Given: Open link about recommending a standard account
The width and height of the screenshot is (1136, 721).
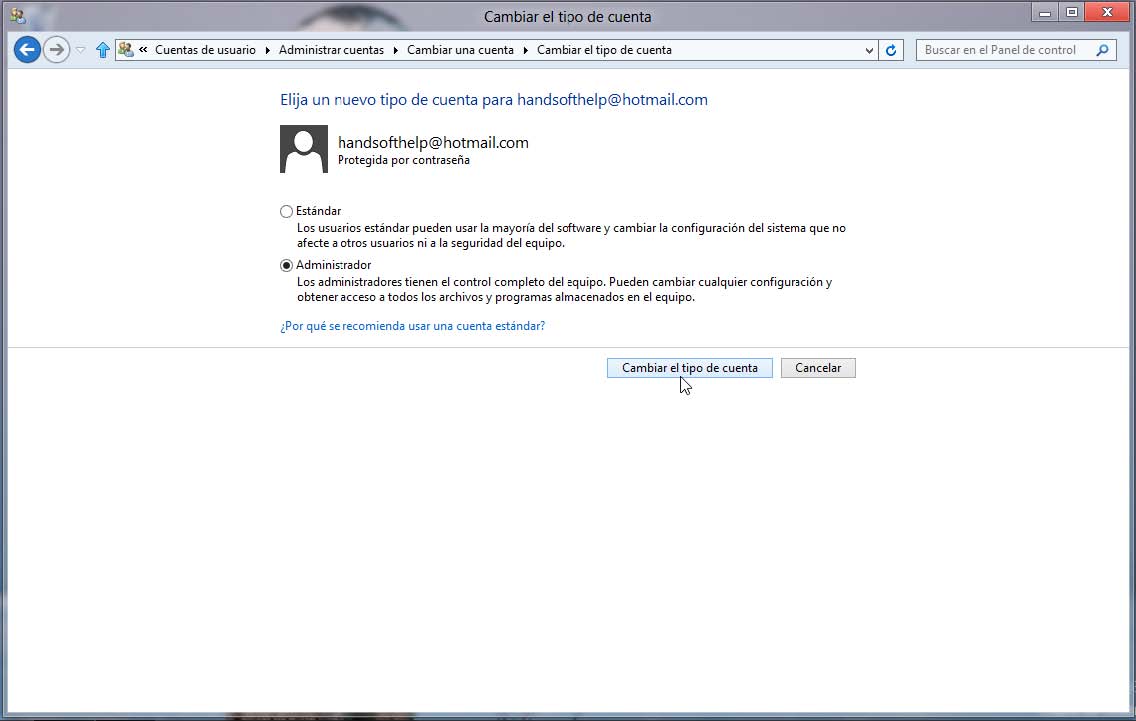Looking at the screenshot, I should (412, 326).
